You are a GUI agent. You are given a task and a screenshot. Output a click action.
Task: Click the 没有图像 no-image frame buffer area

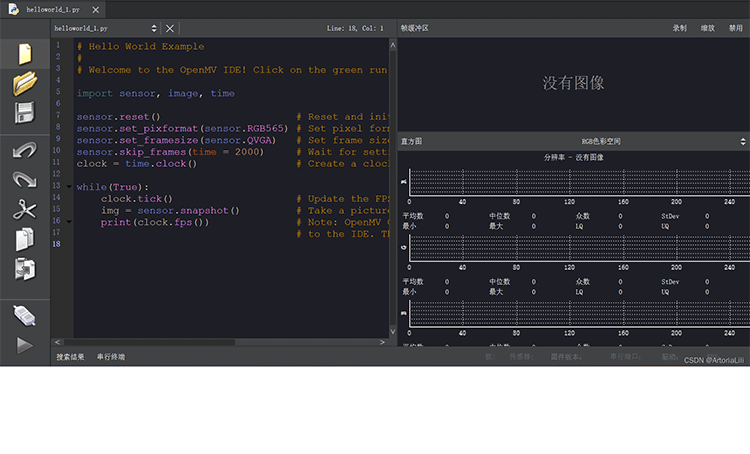coord(573,84)
